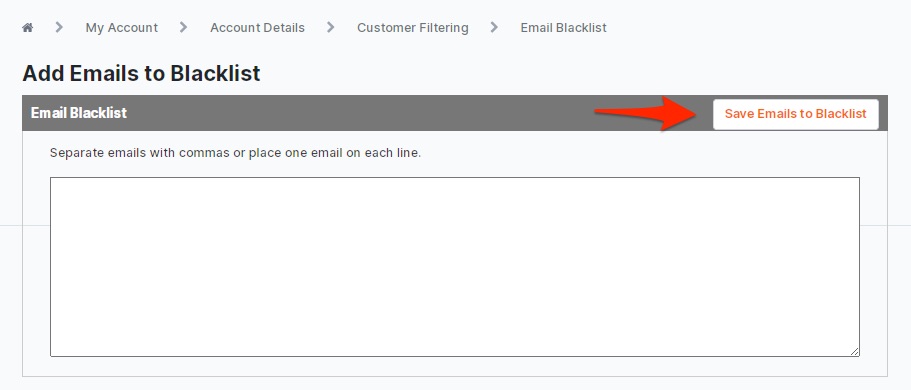Click the chevron following Customer Filtering breadcrumb
This screenshot has width=911, height=390.
click(x=494, y=27)
